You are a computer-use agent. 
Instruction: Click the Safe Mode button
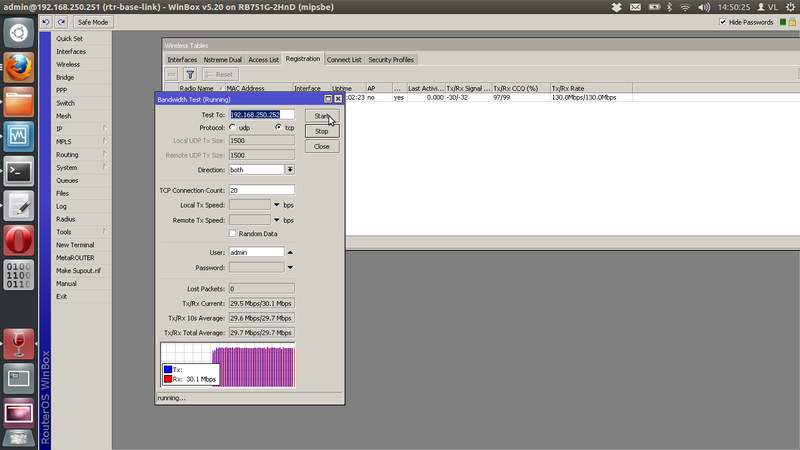click(93, 22)
